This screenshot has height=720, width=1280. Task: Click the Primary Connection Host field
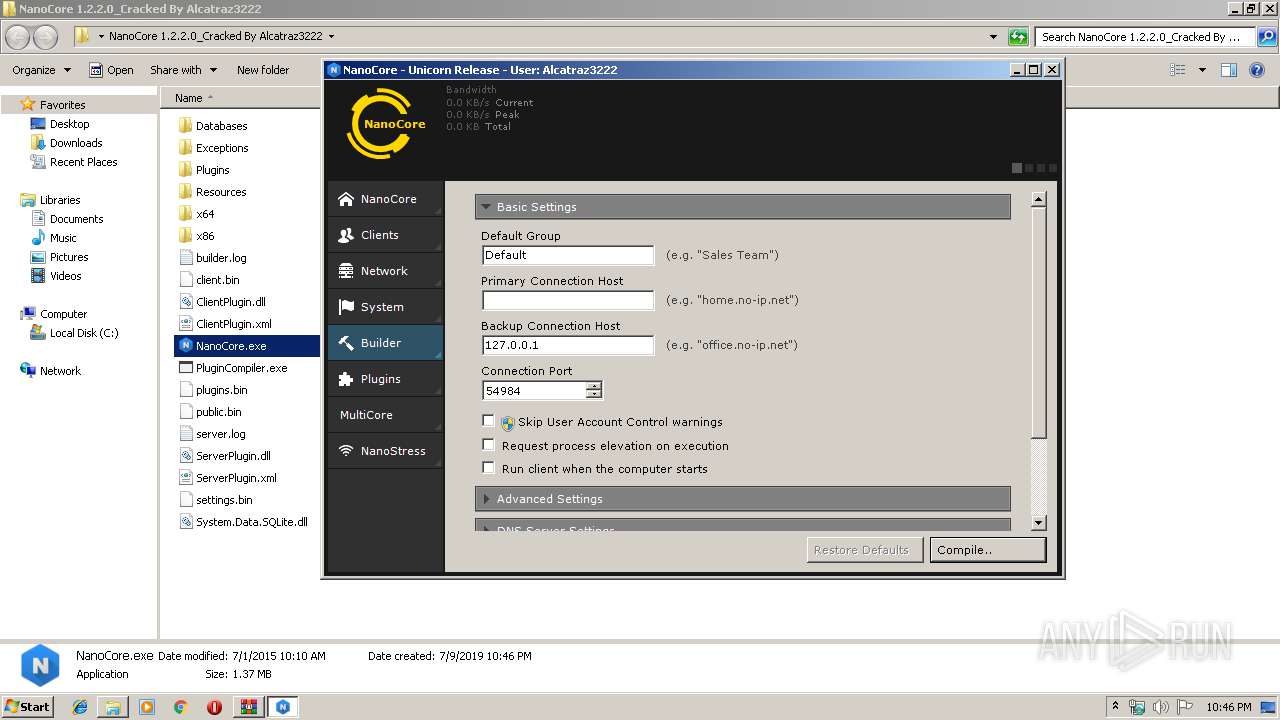pos(568,300)
